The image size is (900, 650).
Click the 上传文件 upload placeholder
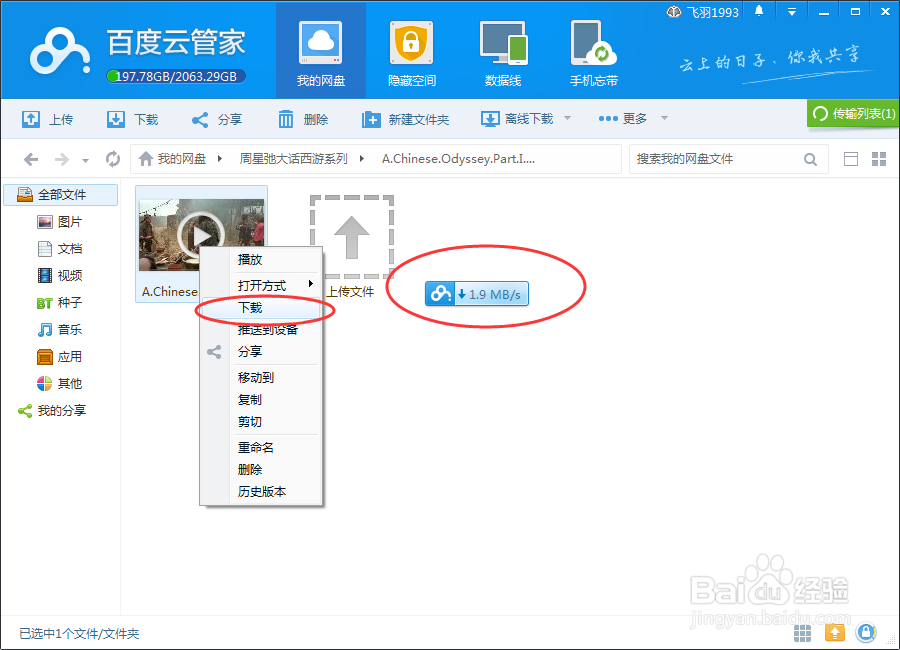351,246
